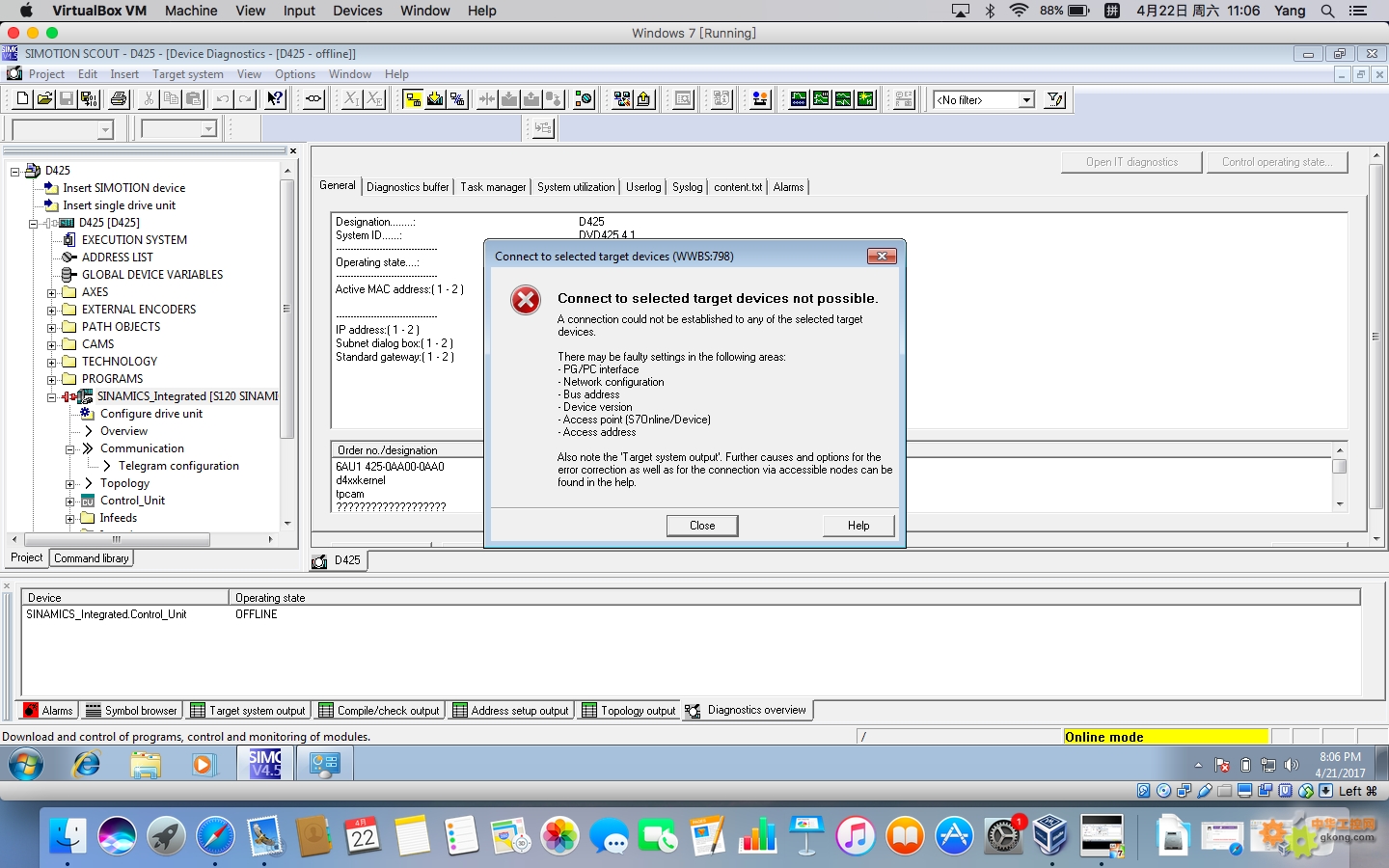Click Control operating state button

coord(1276,162)
